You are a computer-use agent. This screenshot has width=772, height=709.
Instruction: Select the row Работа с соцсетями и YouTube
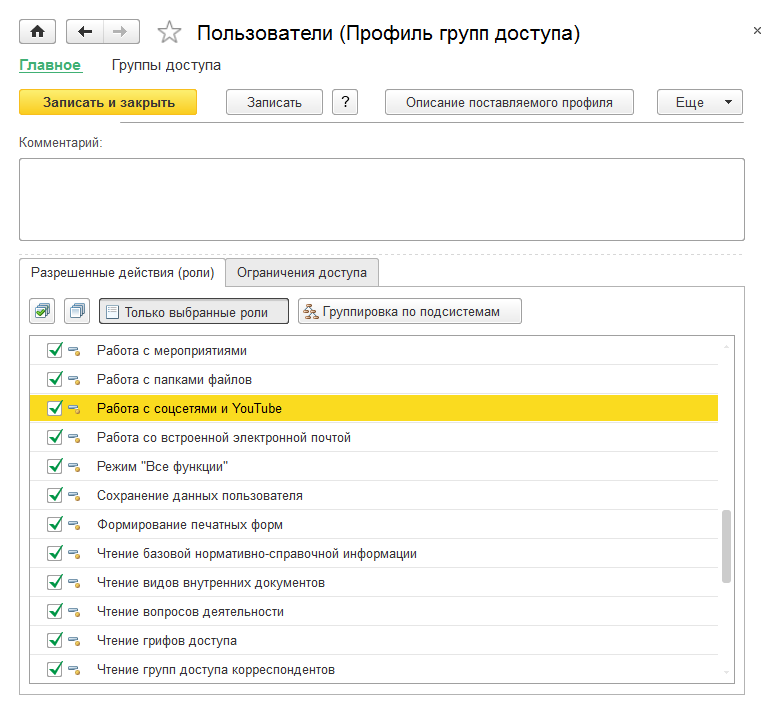click(374, 409)
